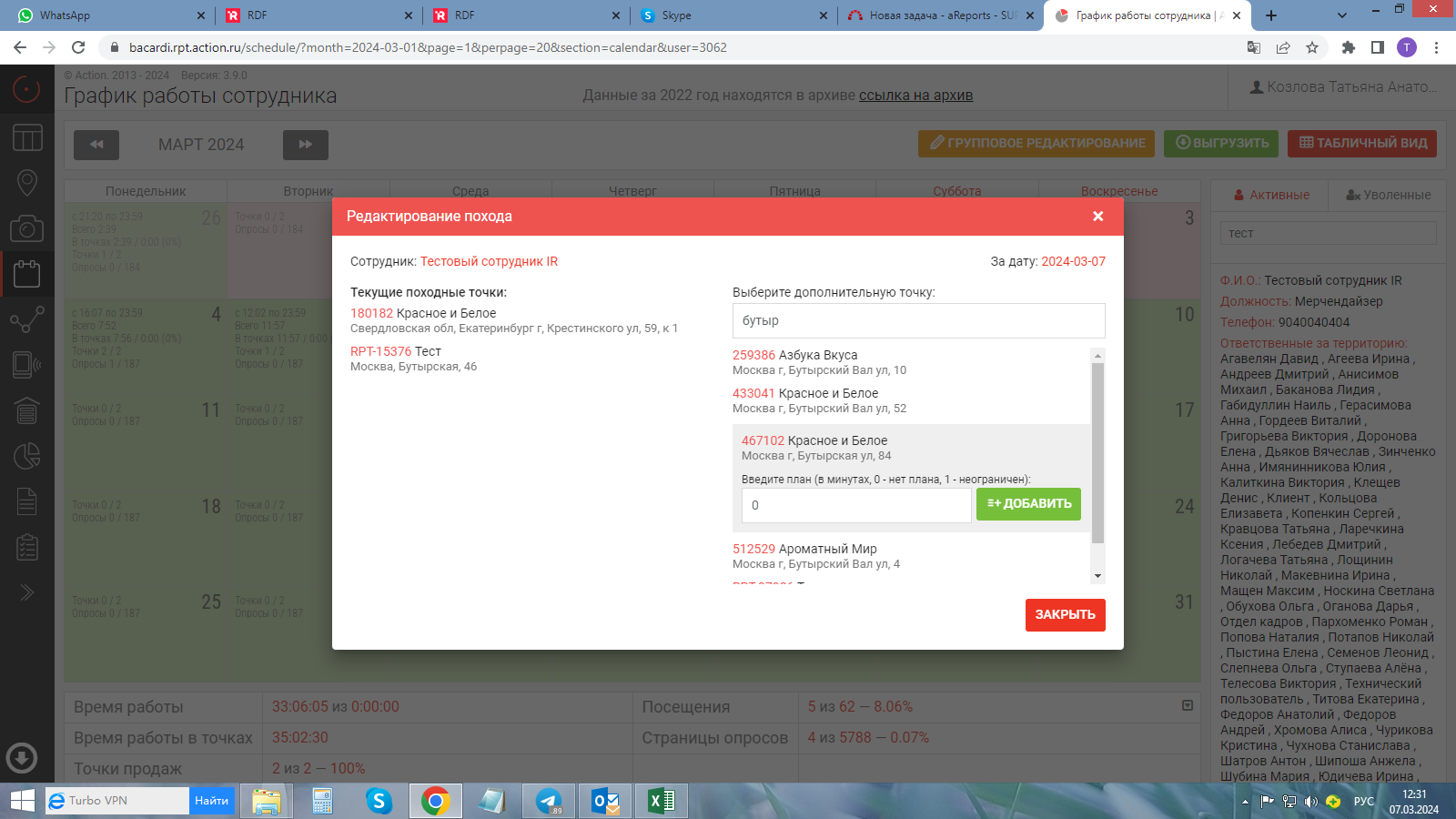This screenshot has height=819, width=1456.
Task: Click the ВЫГРУЗИТЬ button
Action: [1221, 143]
